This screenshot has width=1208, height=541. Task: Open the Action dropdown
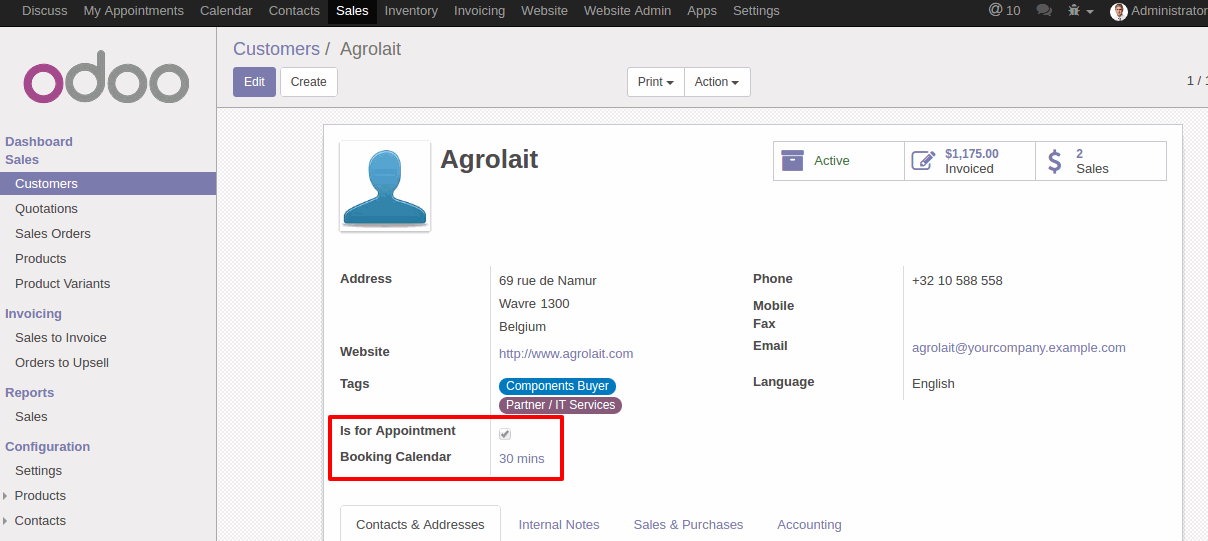tap(717, 82)
